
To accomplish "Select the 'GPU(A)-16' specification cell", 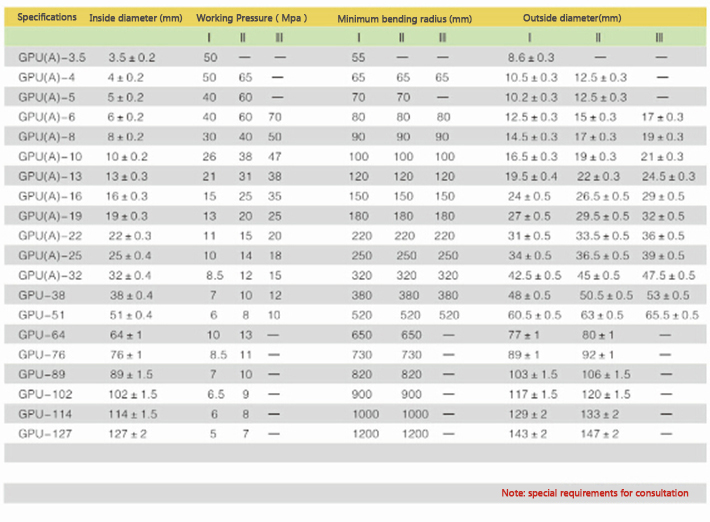I will (50, 196).
